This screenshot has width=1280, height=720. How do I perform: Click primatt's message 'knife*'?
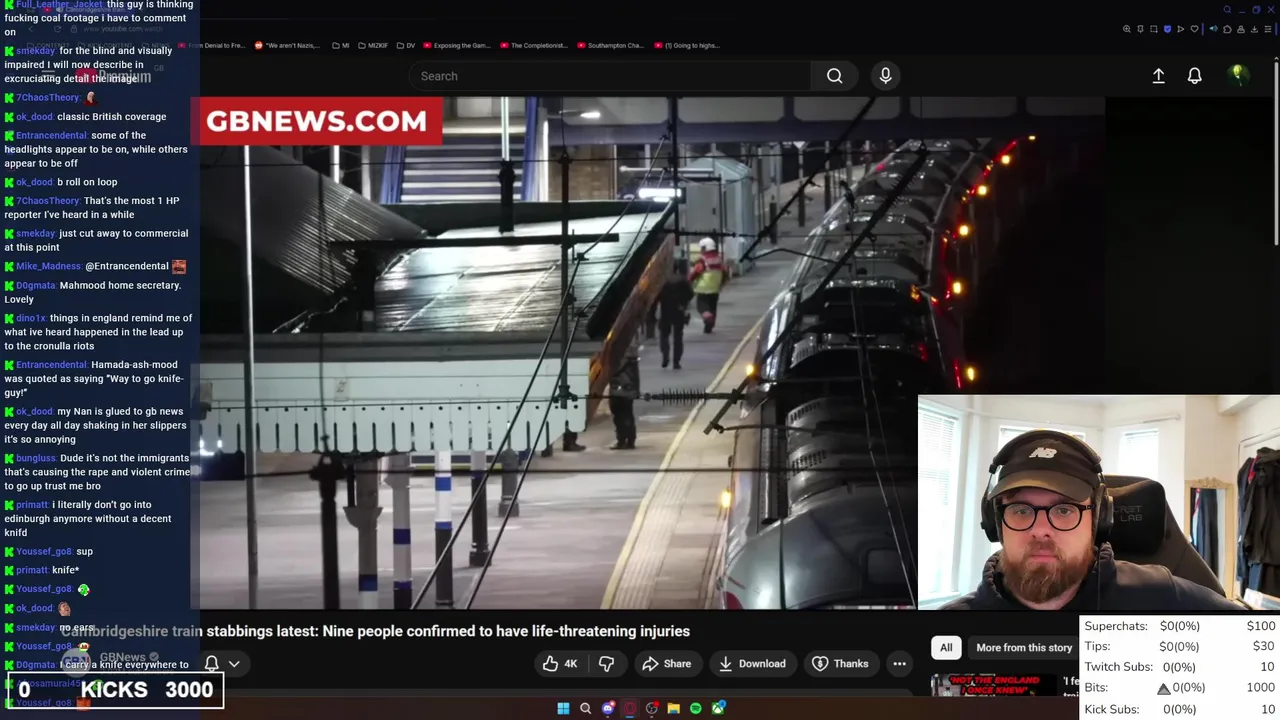65,570
